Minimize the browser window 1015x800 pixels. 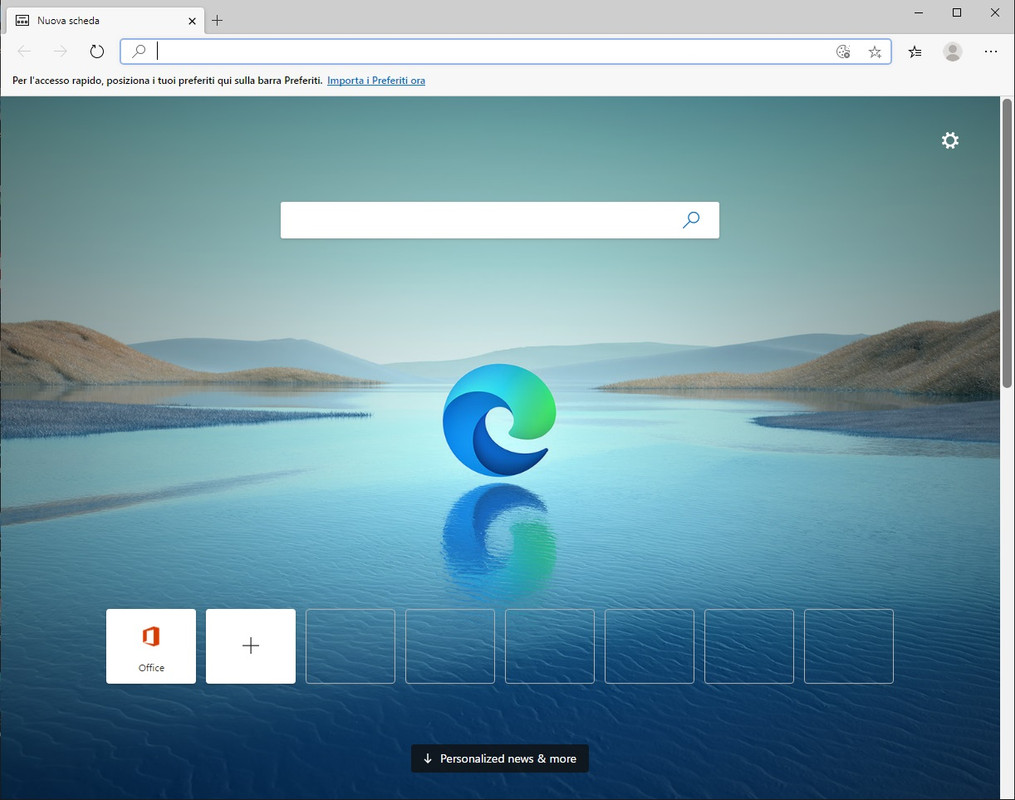pyautogui.click(x=919, y=12)
